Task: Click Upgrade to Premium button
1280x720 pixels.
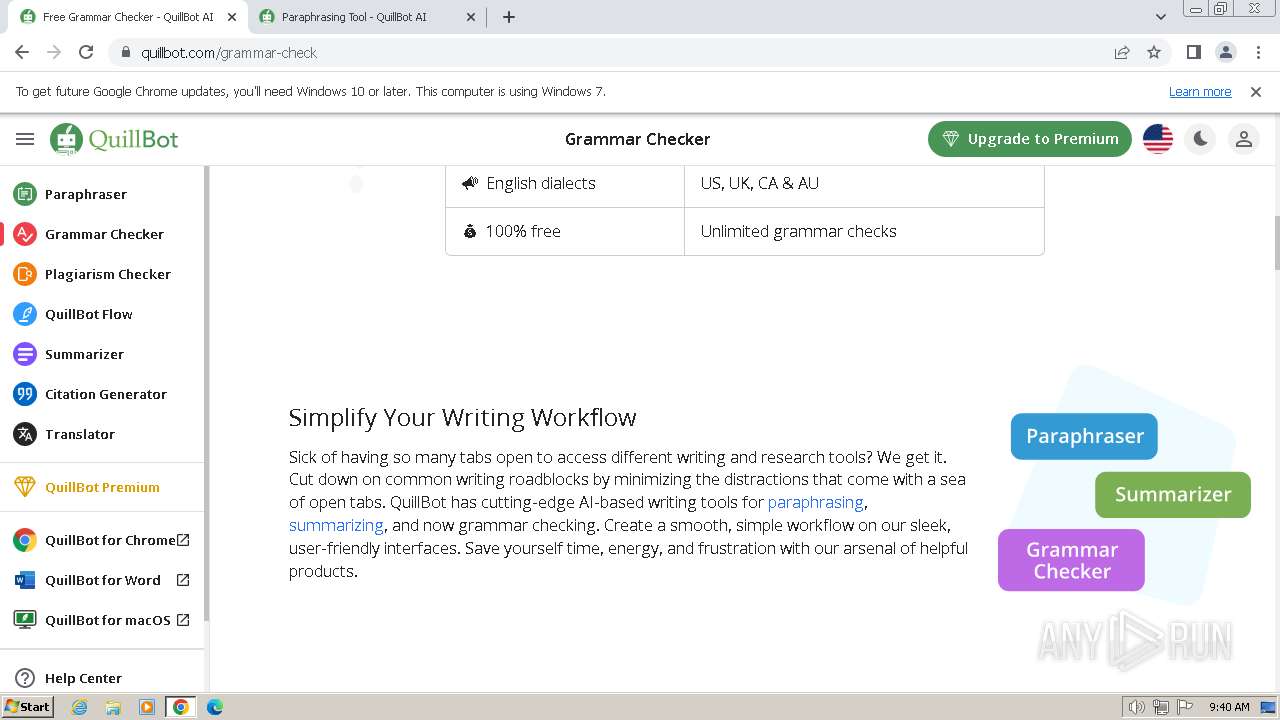Action: [x=1030, y=139]
